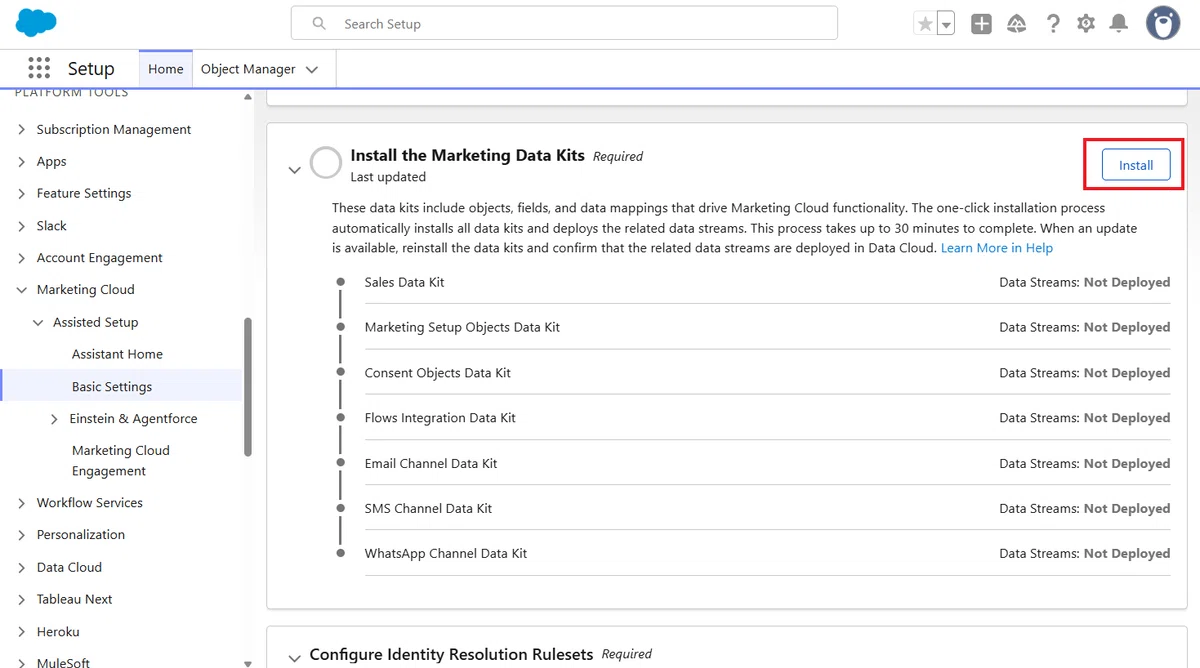Expand Einstein & Agentforce node
The height and width of the screenshot is (668, 1200).
[x=54, y=419]
